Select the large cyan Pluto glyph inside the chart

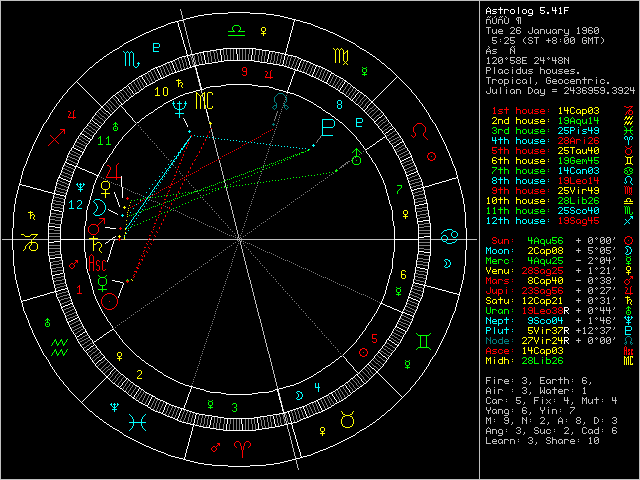point(328,128)
